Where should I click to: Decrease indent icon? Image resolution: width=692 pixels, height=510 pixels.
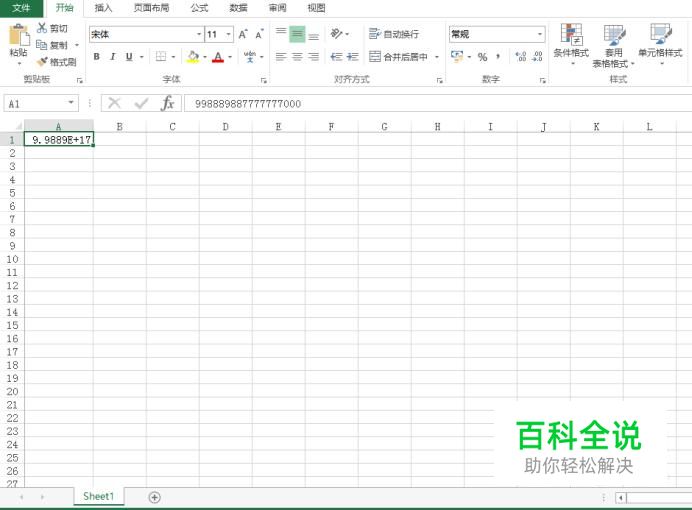click(x=336, y=56)
